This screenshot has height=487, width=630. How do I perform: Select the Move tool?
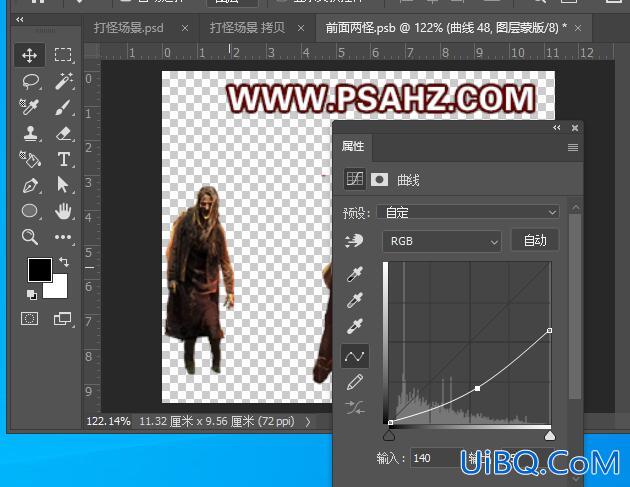[29, 55]
